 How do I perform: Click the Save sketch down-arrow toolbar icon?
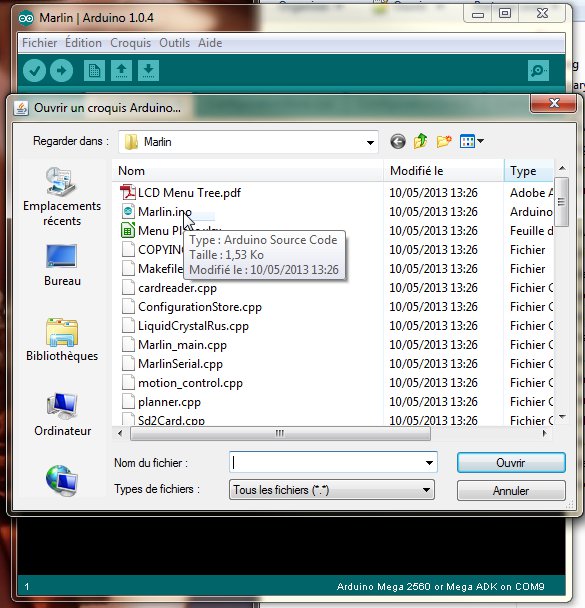click(x=148, y=71)
